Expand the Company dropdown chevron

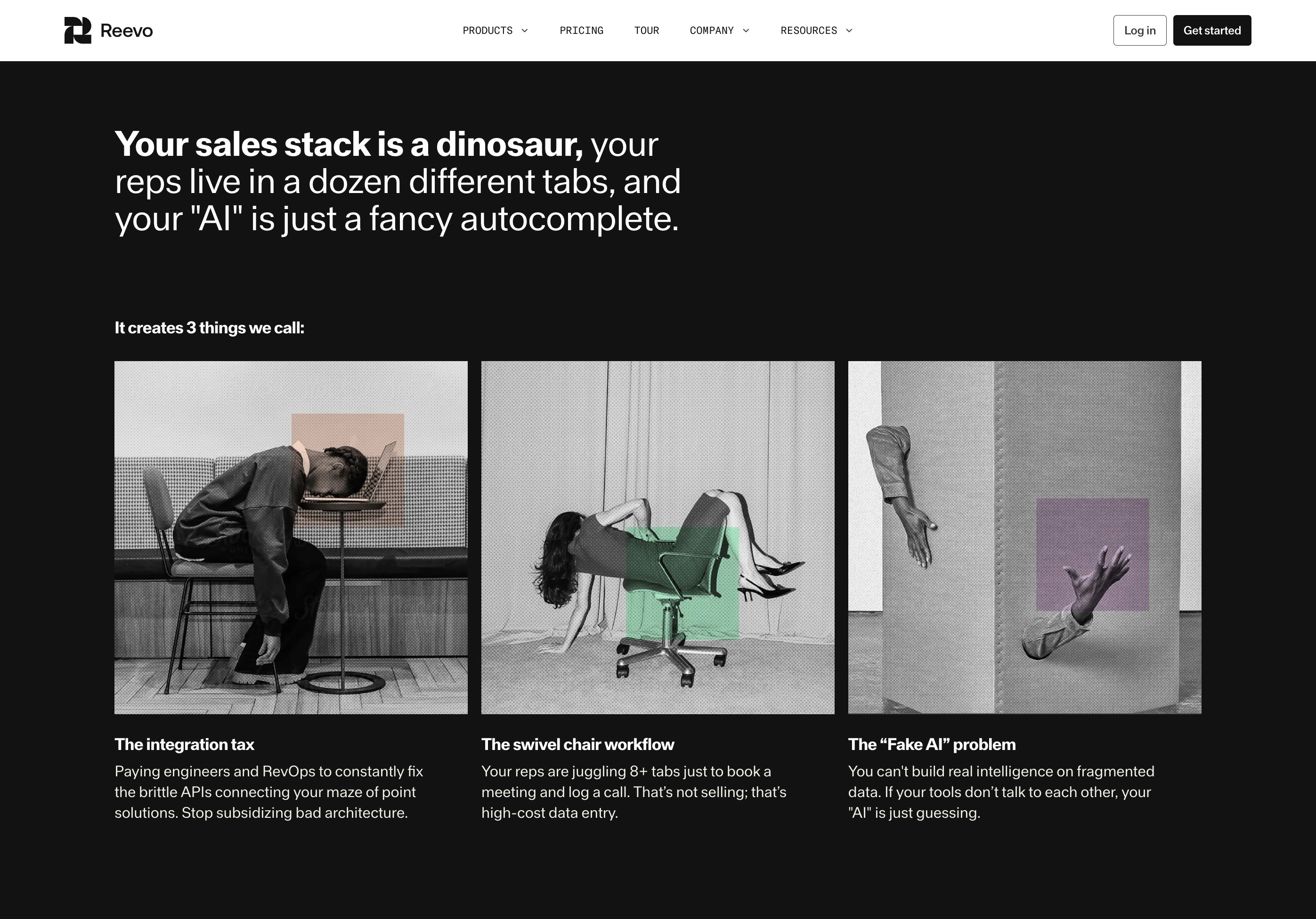746,31
